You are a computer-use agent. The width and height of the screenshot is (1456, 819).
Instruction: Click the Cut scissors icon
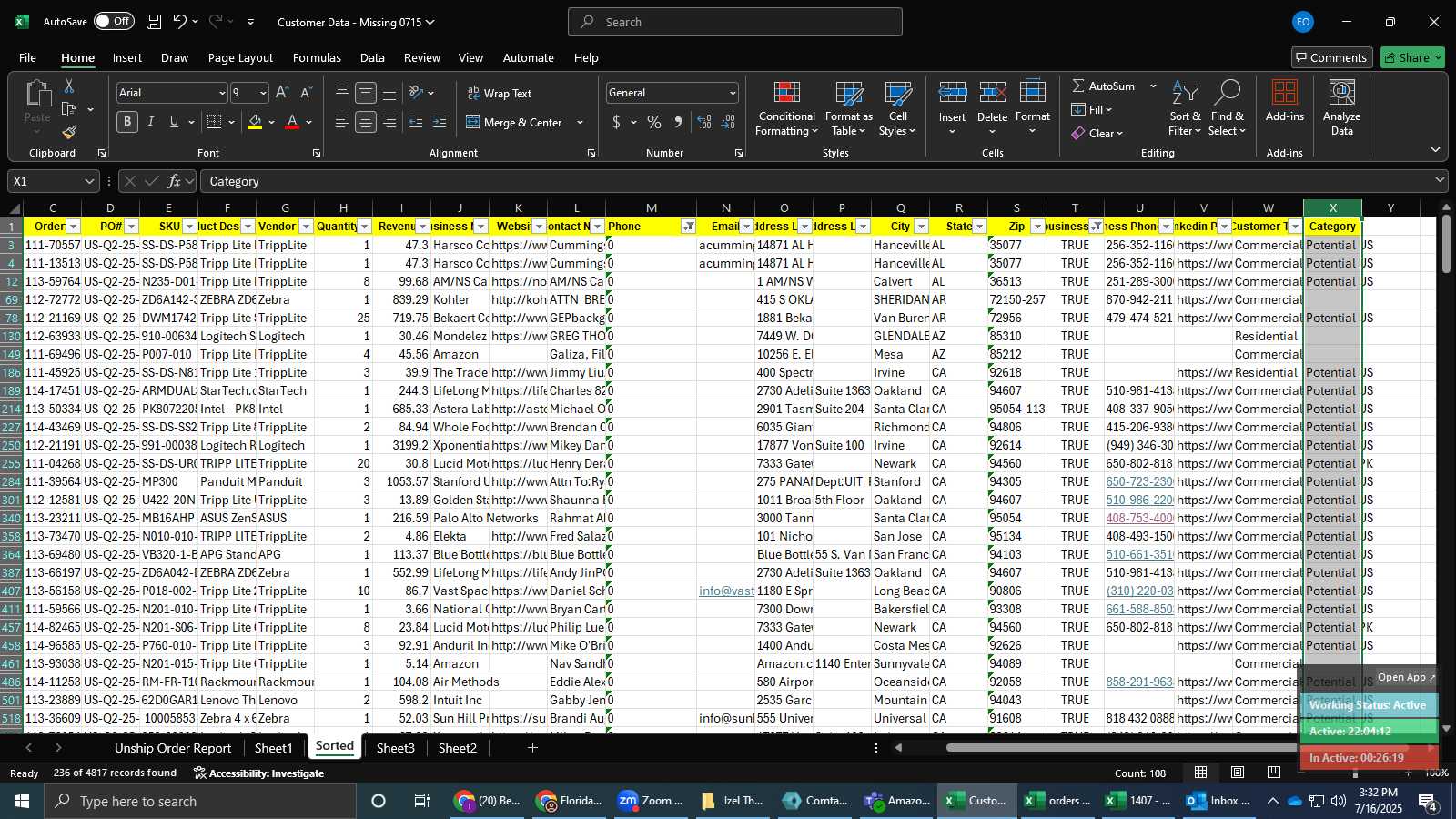69,86
